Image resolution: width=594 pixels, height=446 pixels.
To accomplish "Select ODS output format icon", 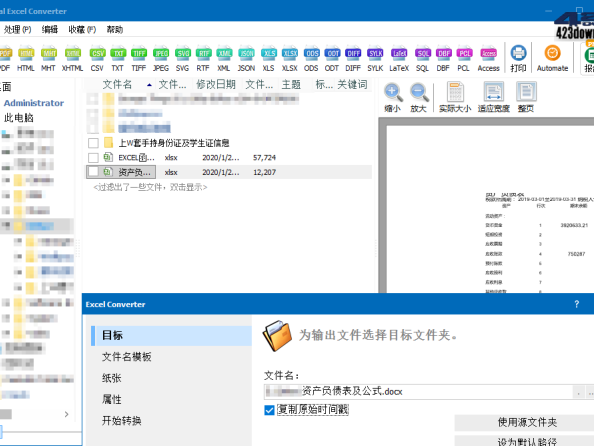I will (x=311, y=58).
